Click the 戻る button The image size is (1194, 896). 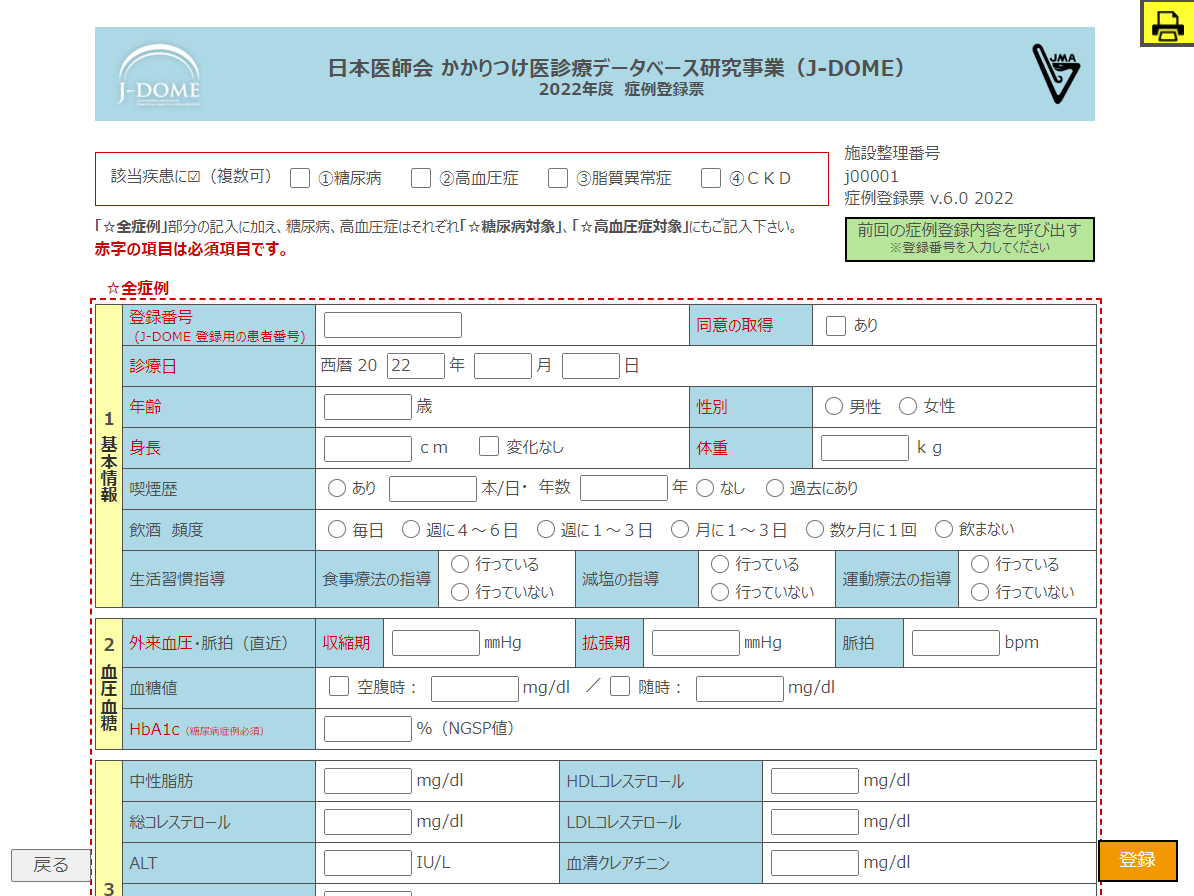coord(51,866)
